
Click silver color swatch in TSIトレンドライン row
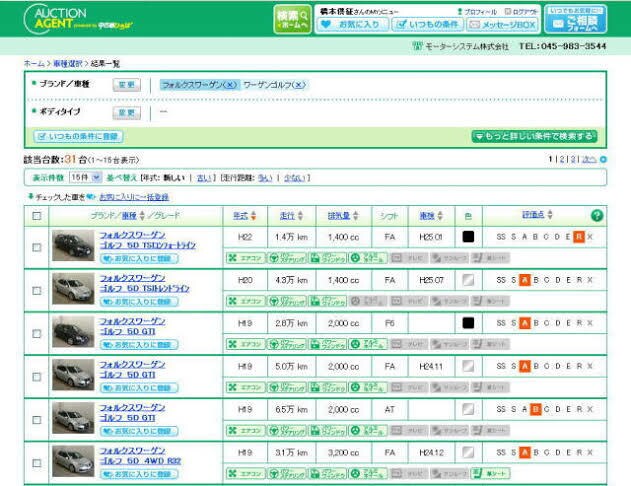(468, 280)
